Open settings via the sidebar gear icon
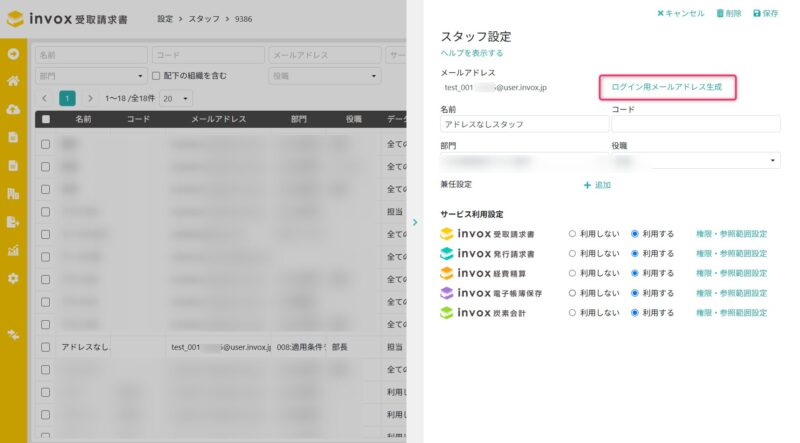This screenshot has height=443, width=800. [x=13, y=278]
